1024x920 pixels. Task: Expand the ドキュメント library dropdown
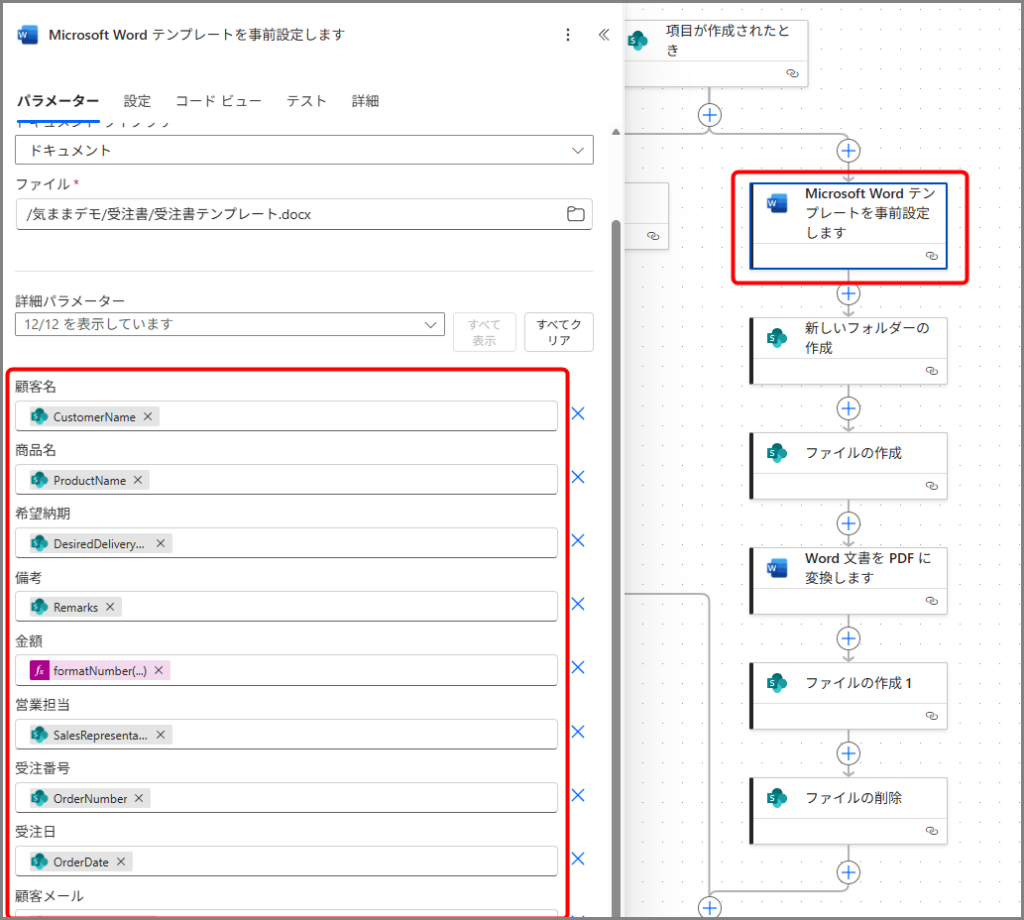tap(577, 150)
